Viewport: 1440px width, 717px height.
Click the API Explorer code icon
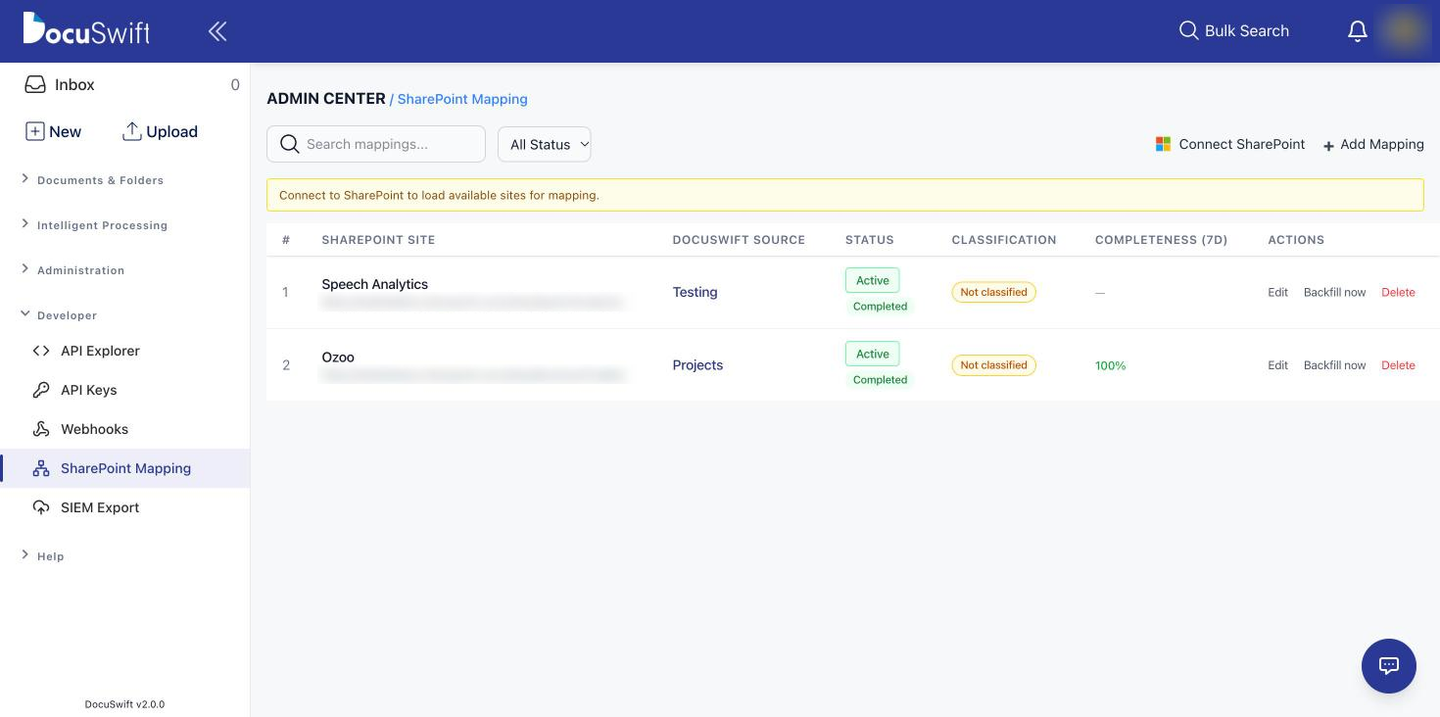pos(41,351)
